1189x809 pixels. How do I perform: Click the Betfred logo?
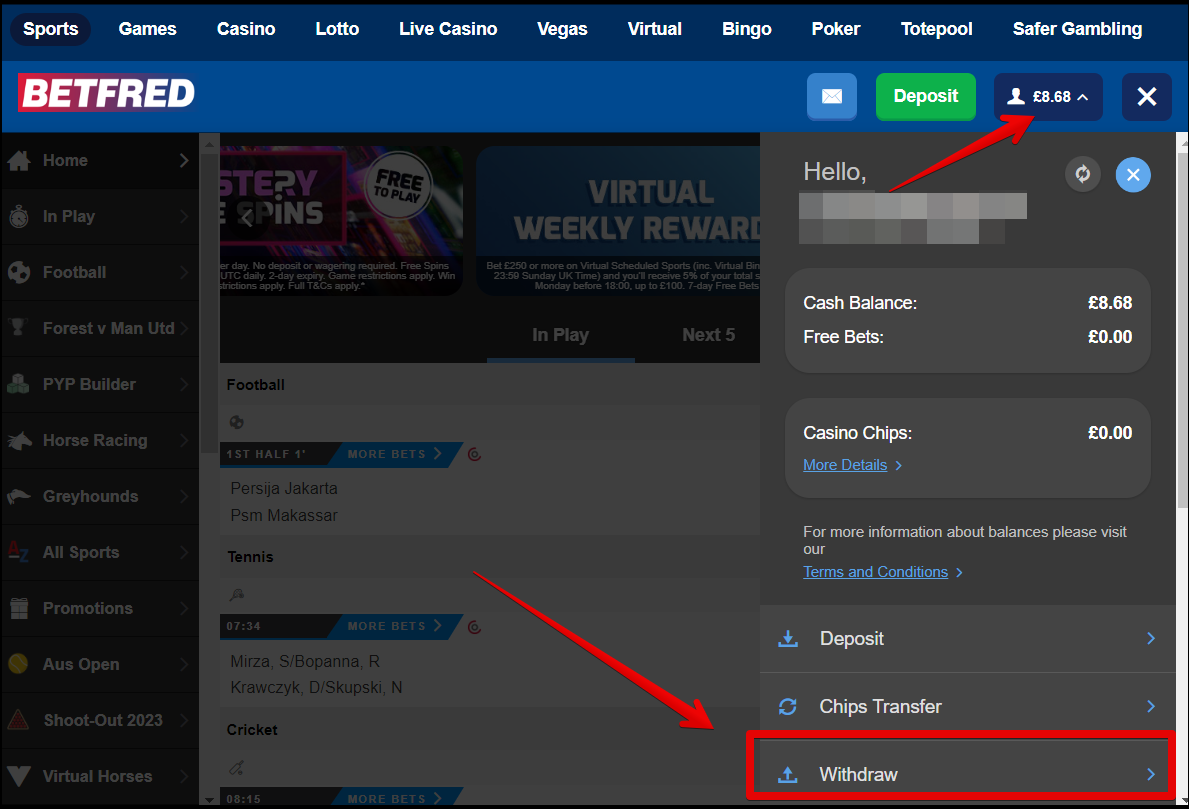click(107, 93)
